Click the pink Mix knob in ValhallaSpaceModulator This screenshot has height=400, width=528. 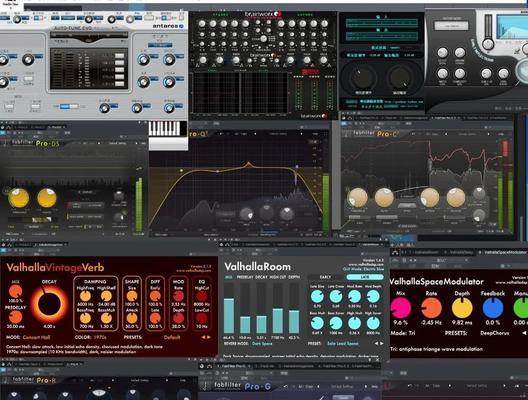400,308
